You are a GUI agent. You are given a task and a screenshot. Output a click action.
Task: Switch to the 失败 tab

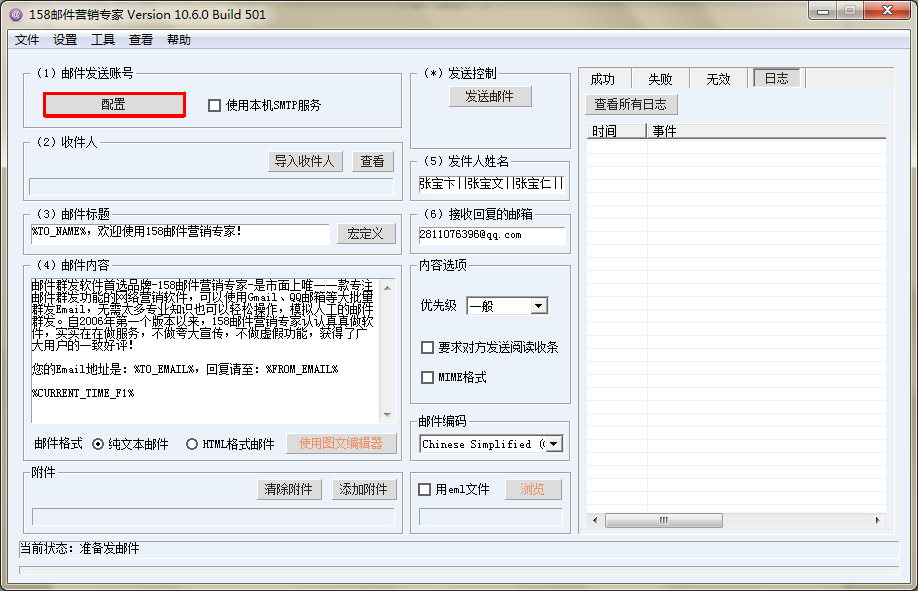click(x=660, y=79)
